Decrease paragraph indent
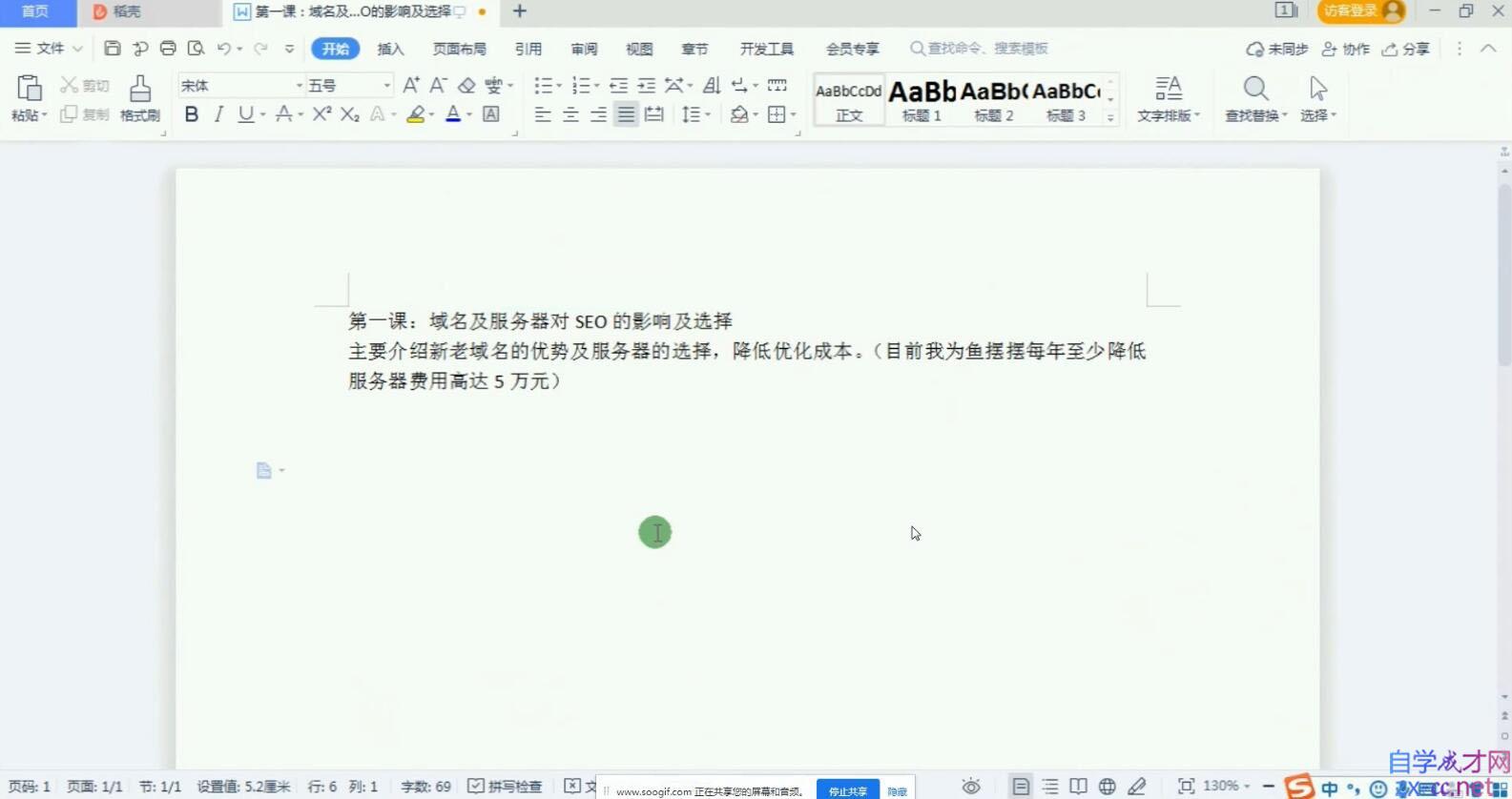This screenshot has height=799, width=1512. [618, 85]
